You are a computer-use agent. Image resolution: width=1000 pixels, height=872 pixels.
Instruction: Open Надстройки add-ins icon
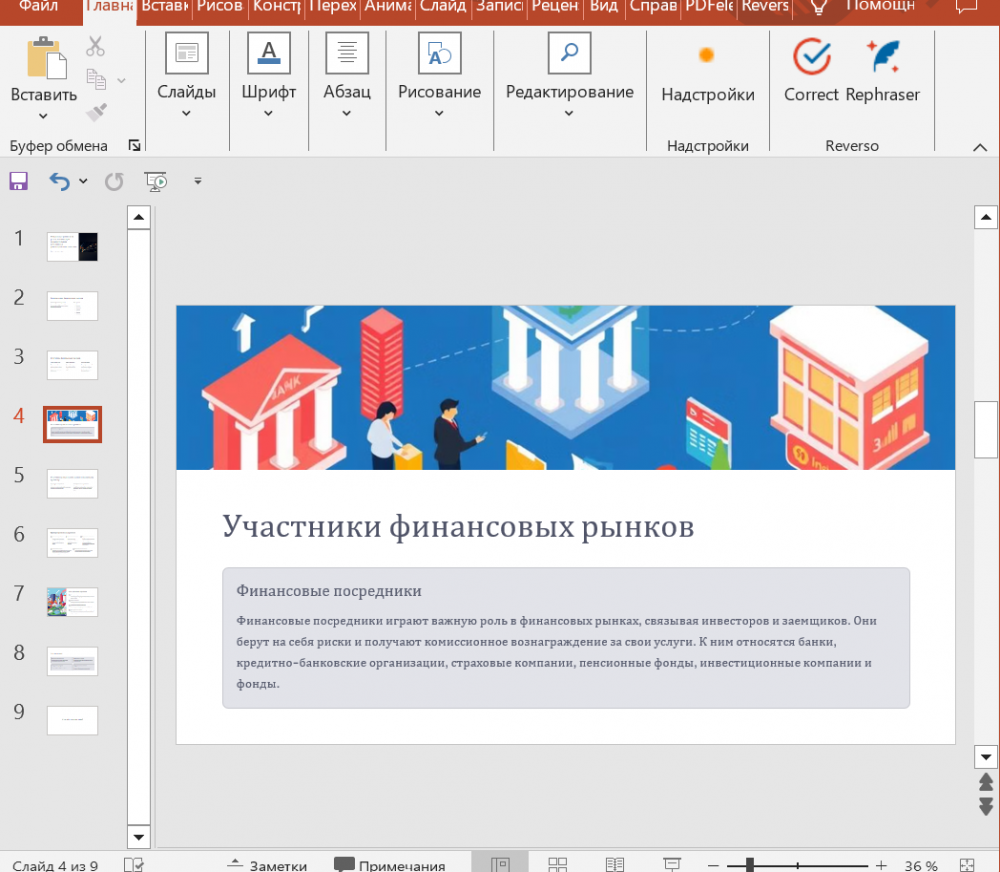(707, 56)
